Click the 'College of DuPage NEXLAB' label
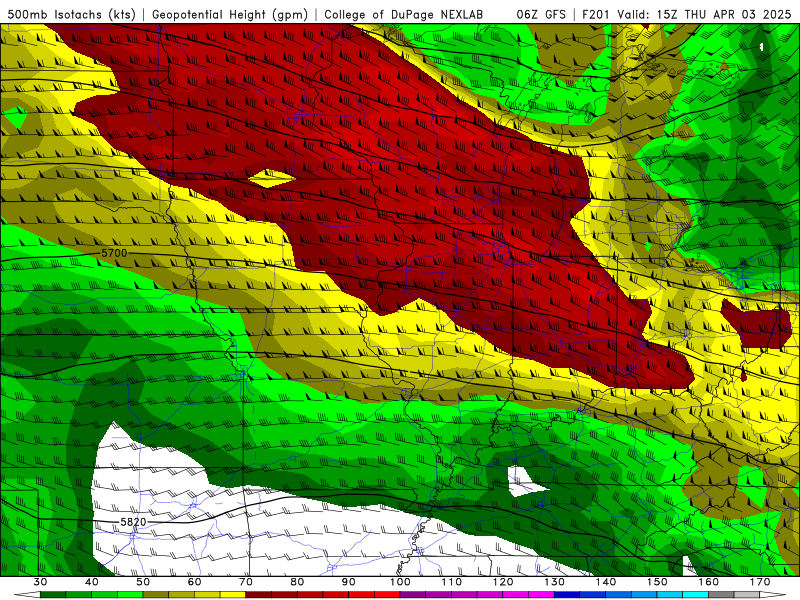Screen dimensions: 800x600 [x=403, y=14]
